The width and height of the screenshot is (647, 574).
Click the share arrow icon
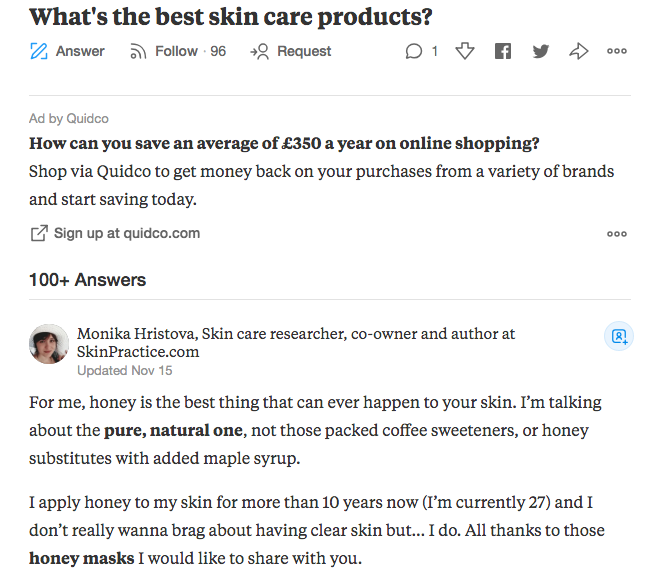579,51
